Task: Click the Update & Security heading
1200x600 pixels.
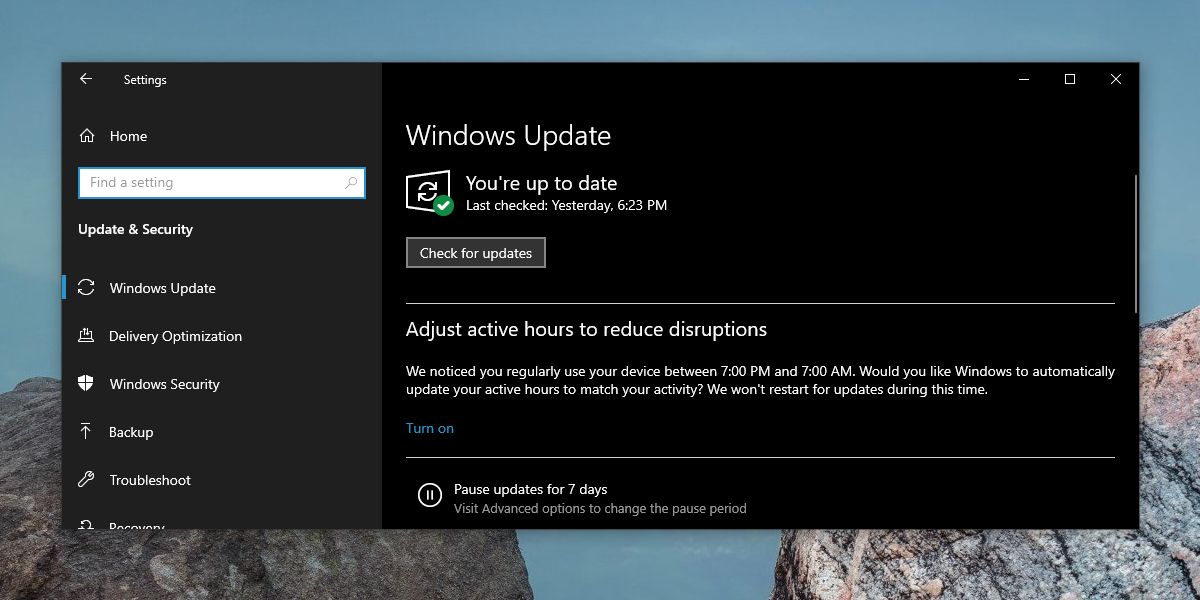Action: coord(136,229)
